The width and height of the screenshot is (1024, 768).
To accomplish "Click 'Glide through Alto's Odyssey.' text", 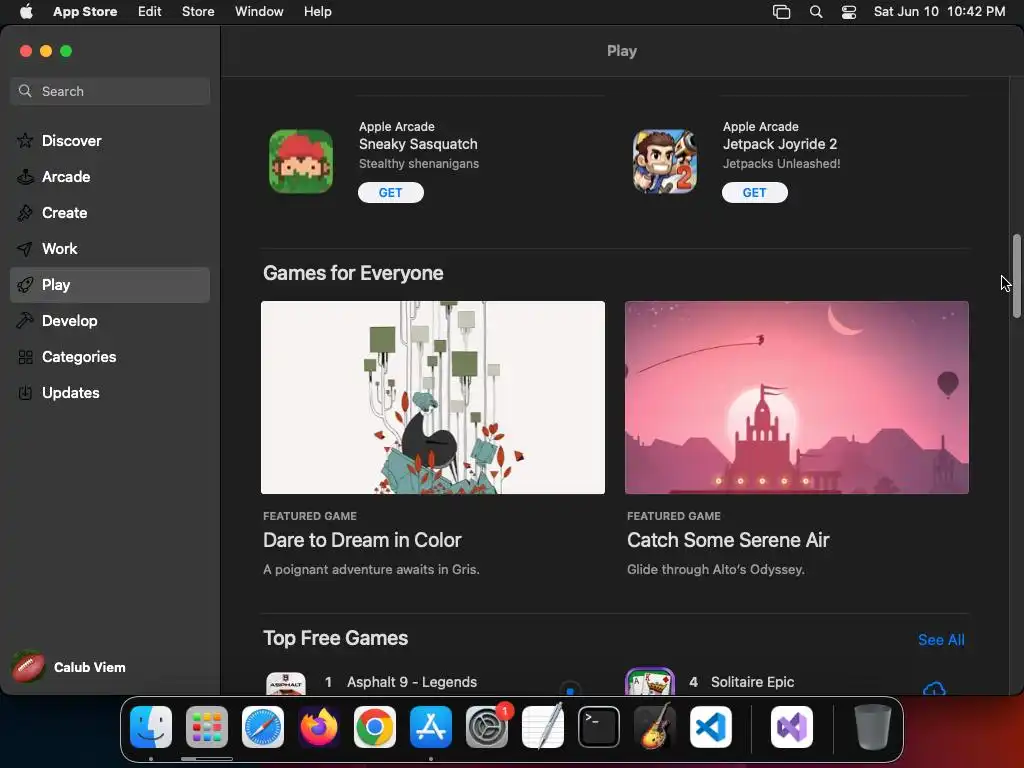I will pos(716,569).
